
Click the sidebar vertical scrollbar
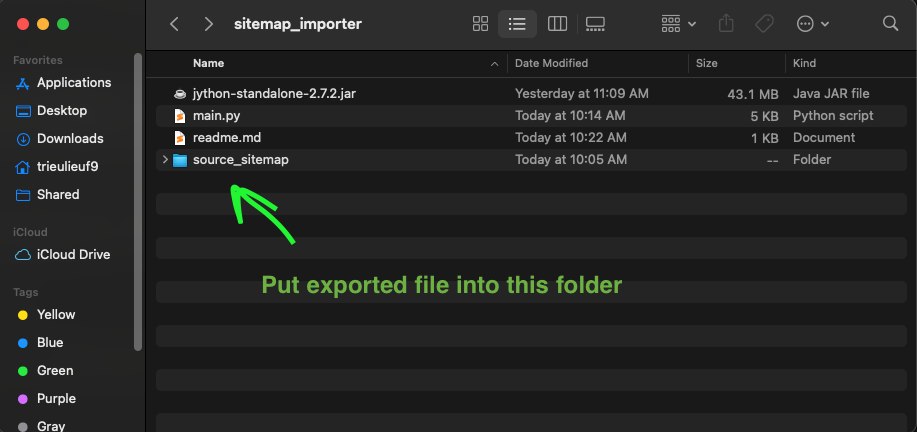(138, 202)
